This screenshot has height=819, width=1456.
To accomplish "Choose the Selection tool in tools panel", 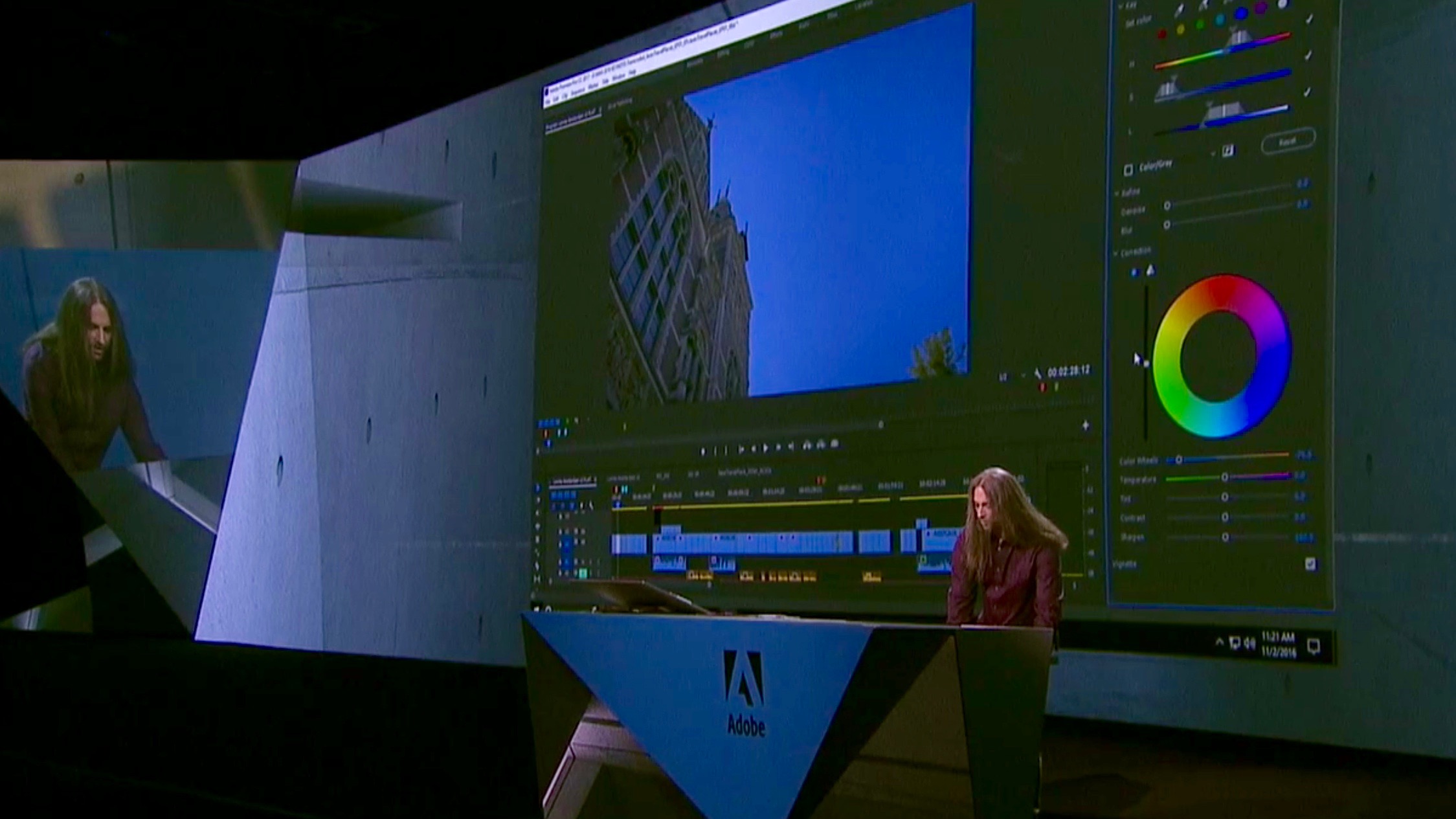I will pyautogui.click(x=538, y=488).
